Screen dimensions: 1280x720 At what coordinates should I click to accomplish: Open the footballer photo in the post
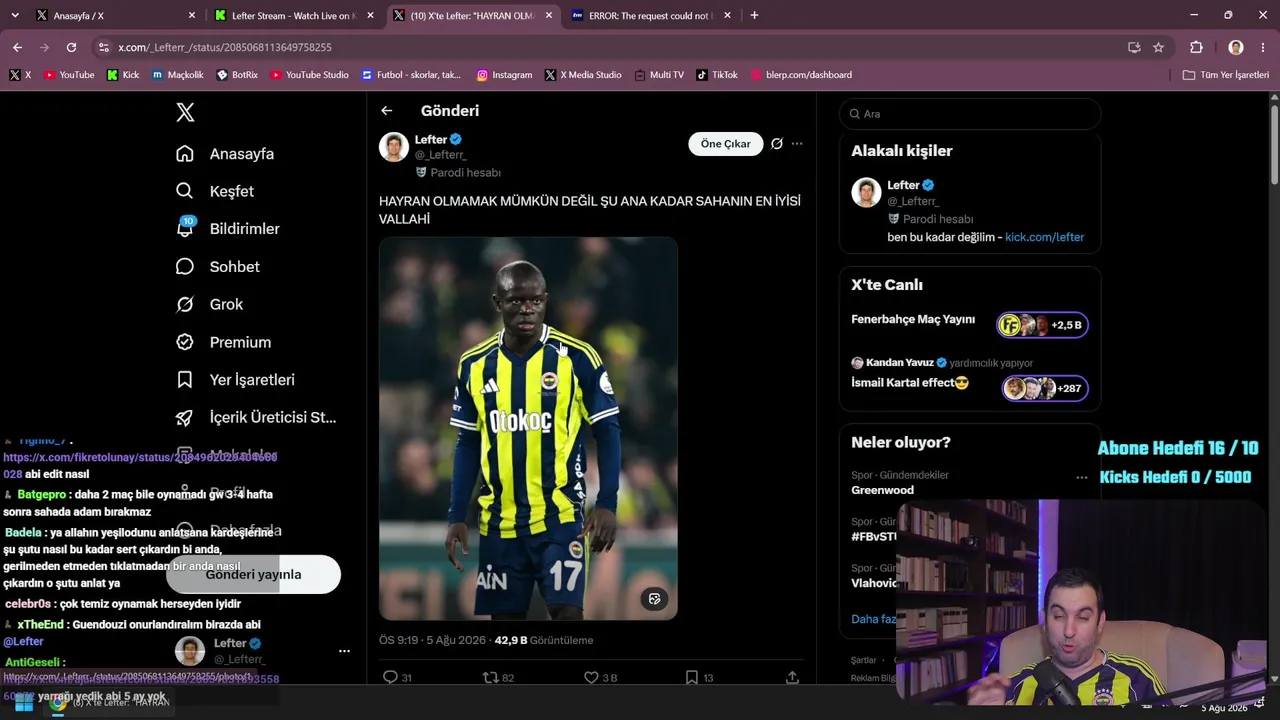point(528,428)
